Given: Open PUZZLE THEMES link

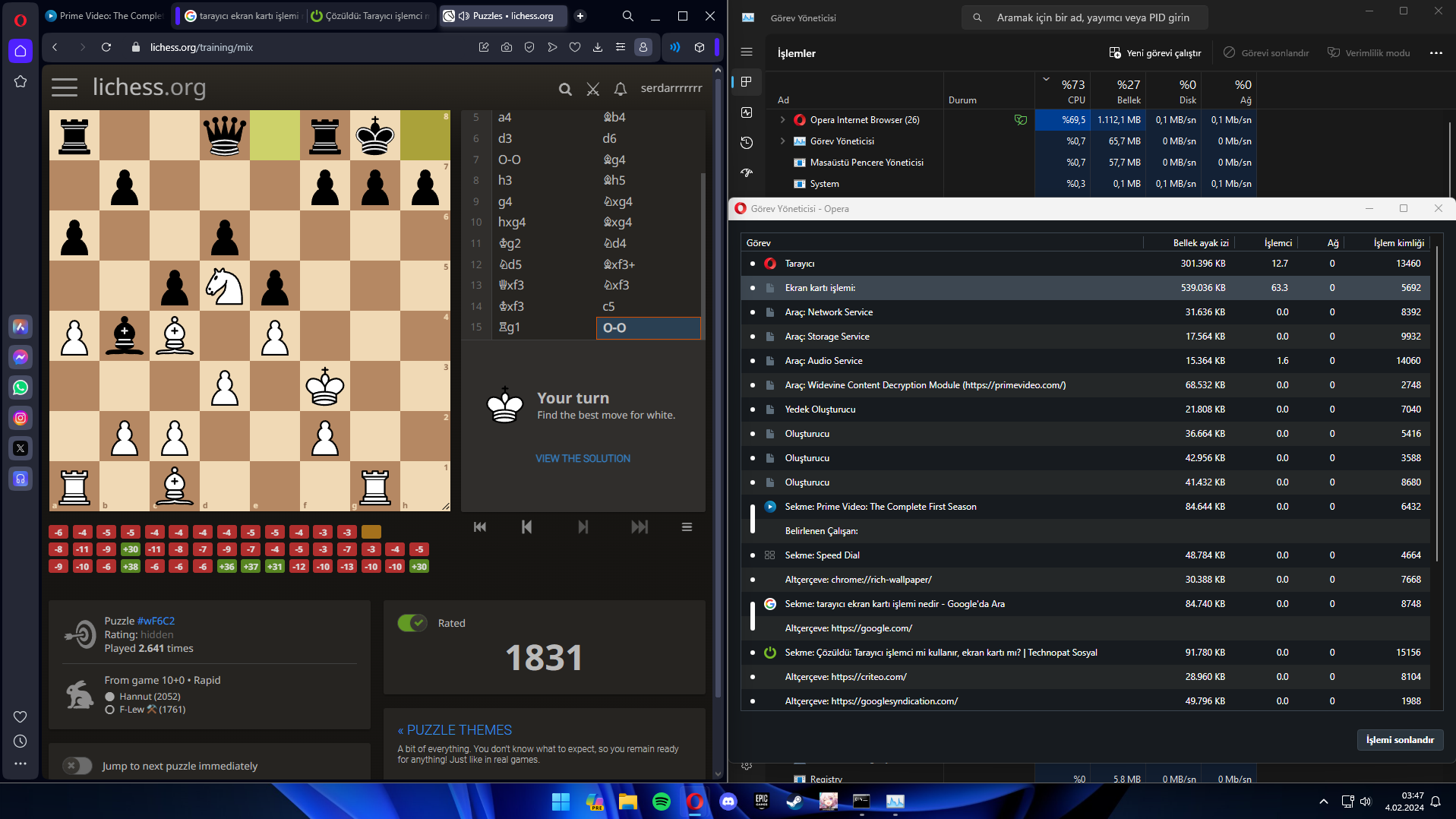Looking at the screenshot, I should (x=454, y=730).
